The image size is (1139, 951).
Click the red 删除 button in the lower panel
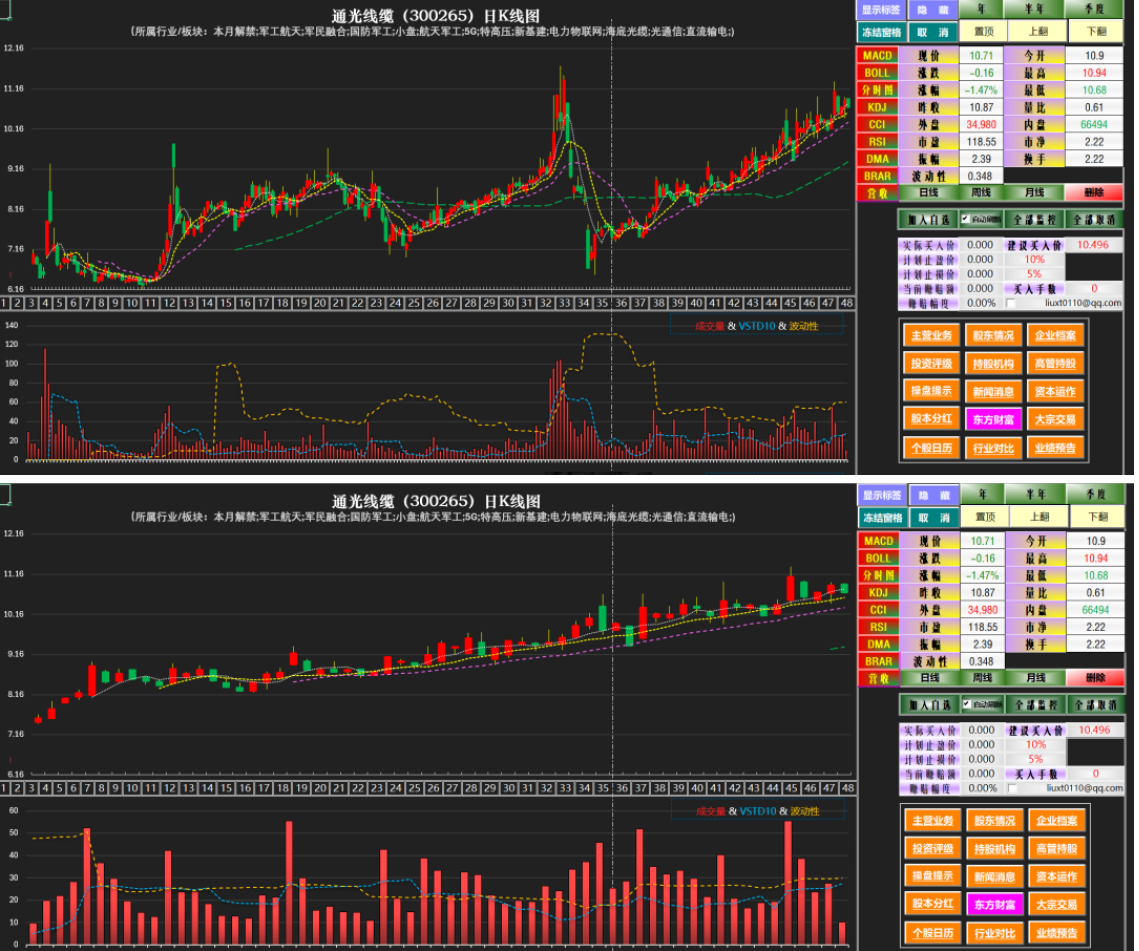click(1095, 678)
